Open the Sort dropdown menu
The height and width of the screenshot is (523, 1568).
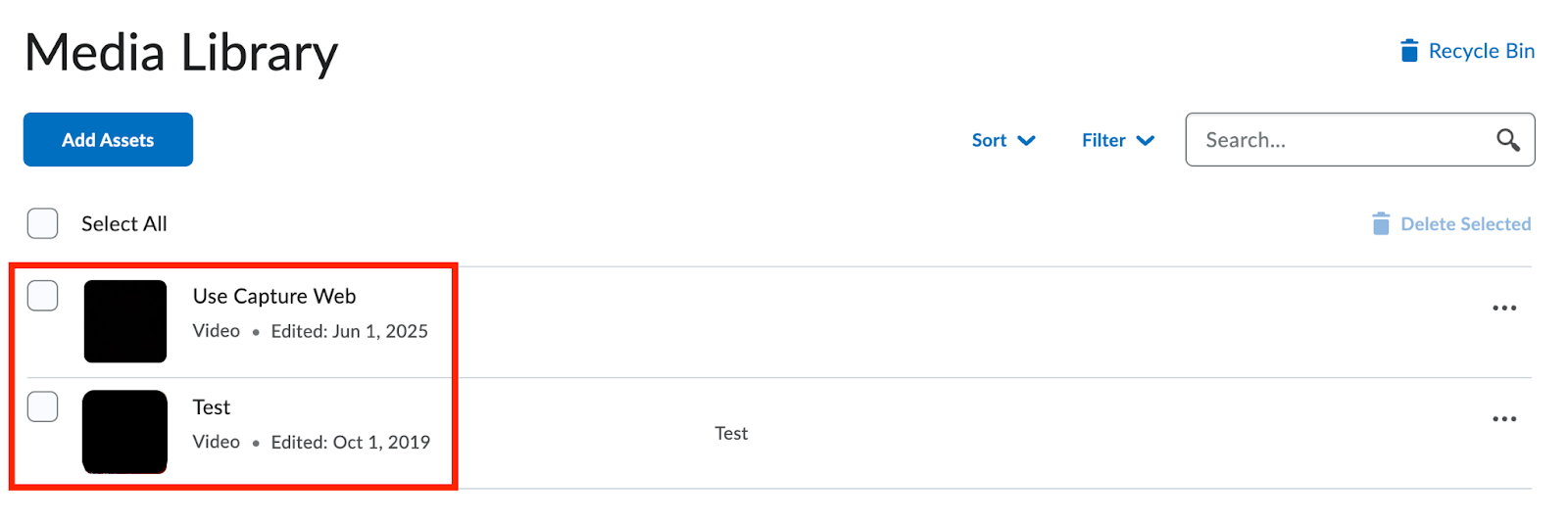[1004, 140]
